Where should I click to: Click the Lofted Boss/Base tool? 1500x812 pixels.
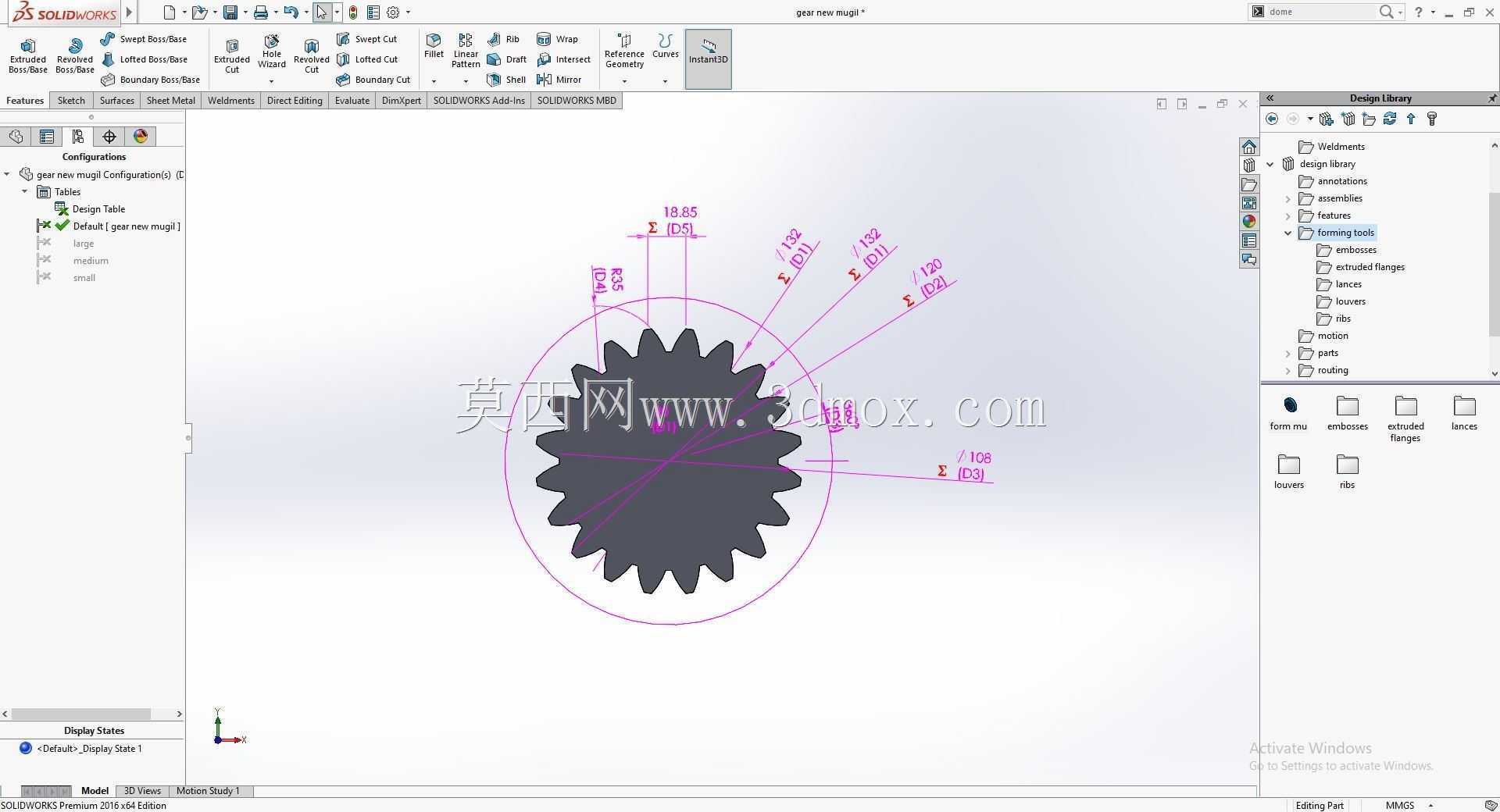tap(145, 59)
